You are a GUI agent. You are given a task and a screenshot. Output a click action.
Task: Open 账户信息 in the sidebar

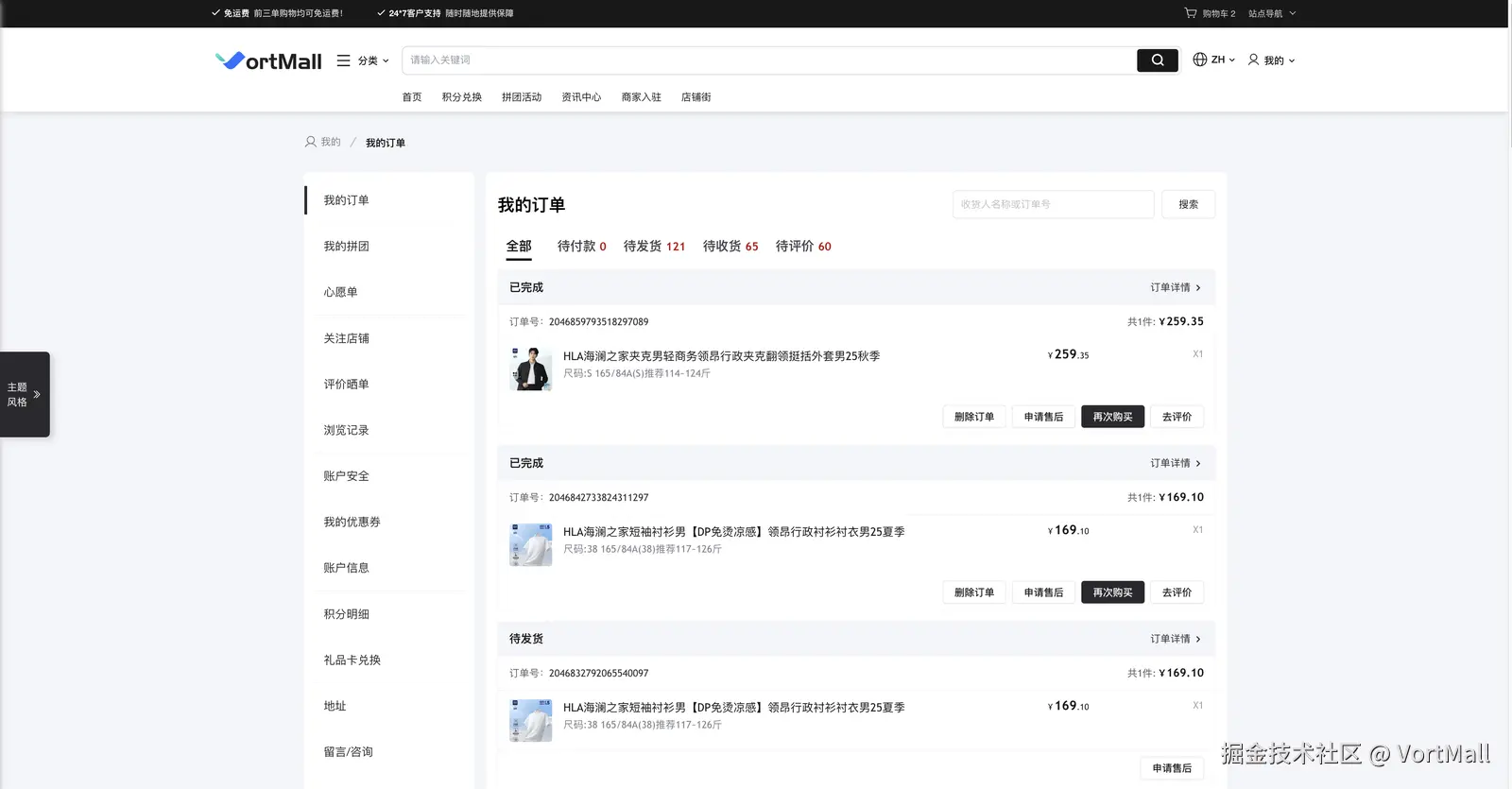(347, 568)
